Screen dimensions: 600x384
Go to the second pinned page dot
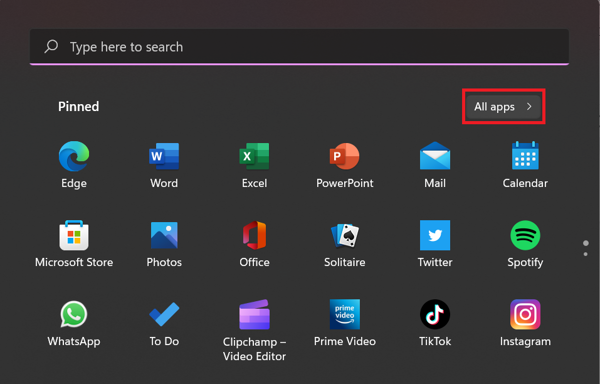point(585,254)
